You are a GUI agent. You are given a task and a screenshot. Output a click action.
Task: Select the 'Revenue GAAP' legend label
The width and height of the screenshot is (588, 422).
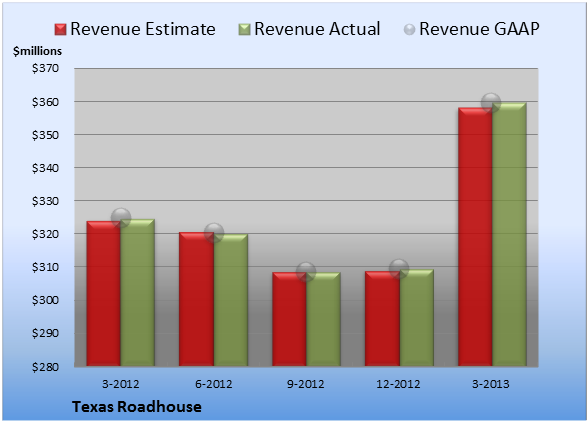pos(479,29)
